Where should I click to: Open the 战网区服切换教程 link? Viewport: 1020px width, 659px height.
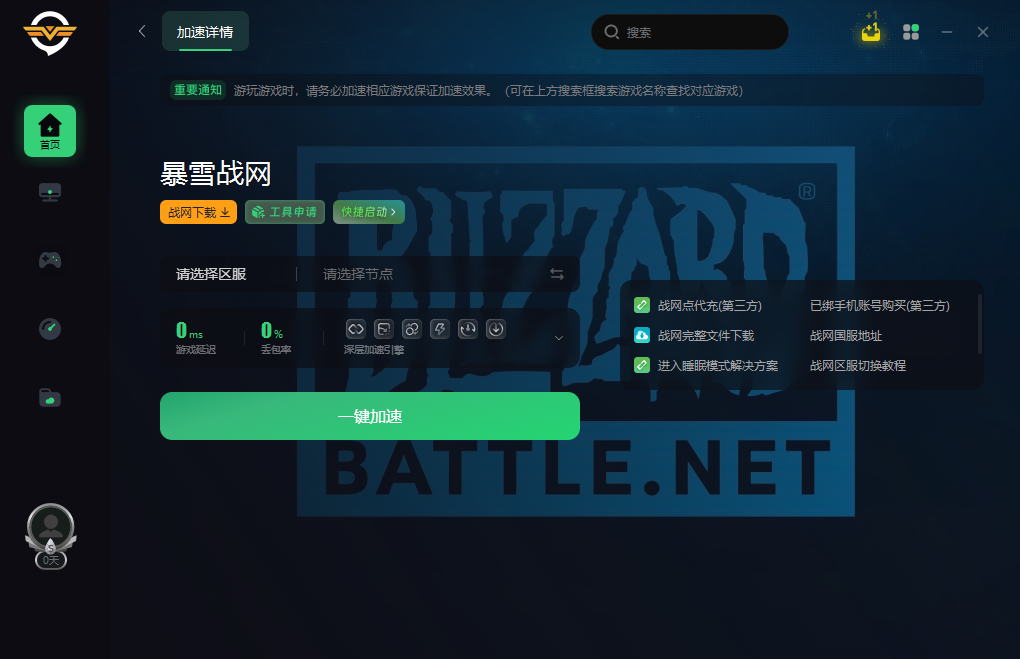(x=857, y=366)
